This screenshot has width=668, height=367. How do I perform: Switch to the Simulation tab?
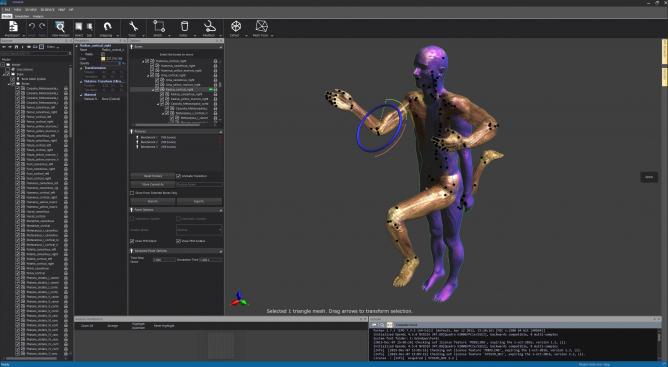tap(22, 16)
